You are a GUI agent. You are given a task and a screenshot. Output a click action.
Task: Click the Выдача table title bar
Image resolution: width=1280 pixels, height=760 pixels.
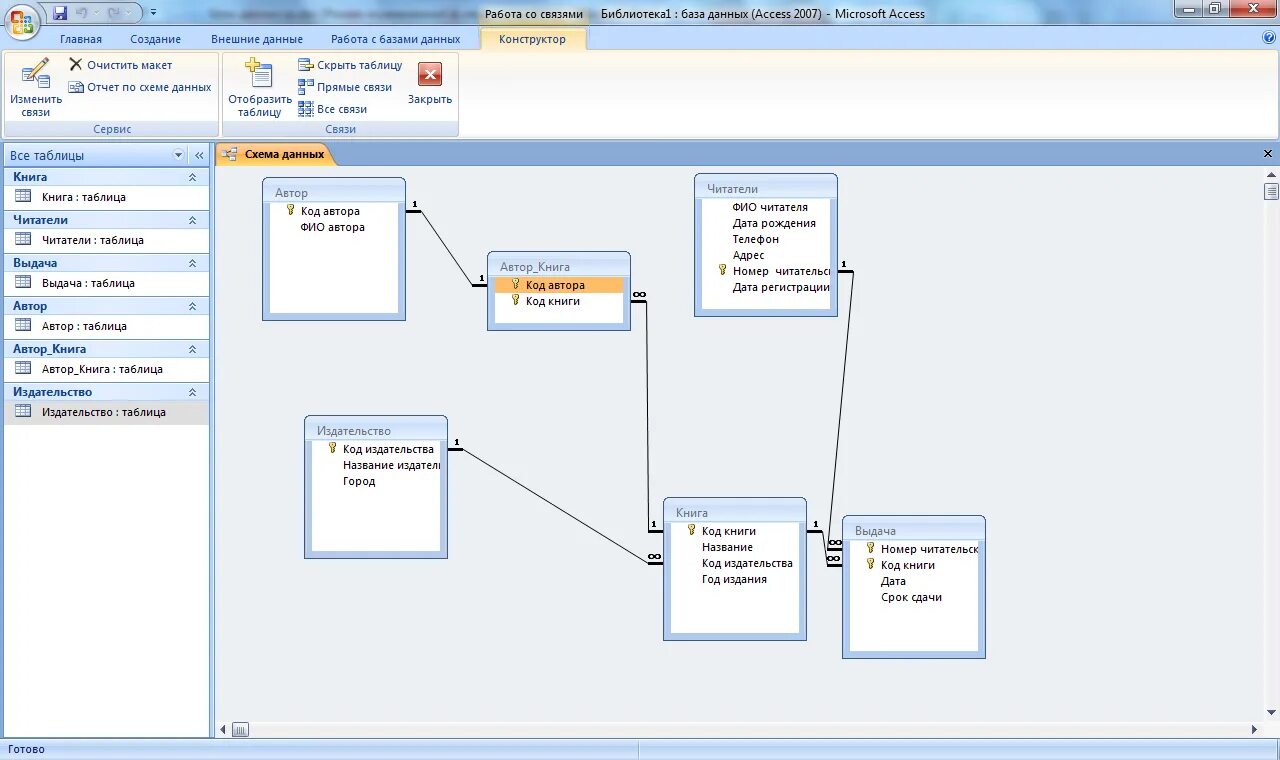[914, 530]
